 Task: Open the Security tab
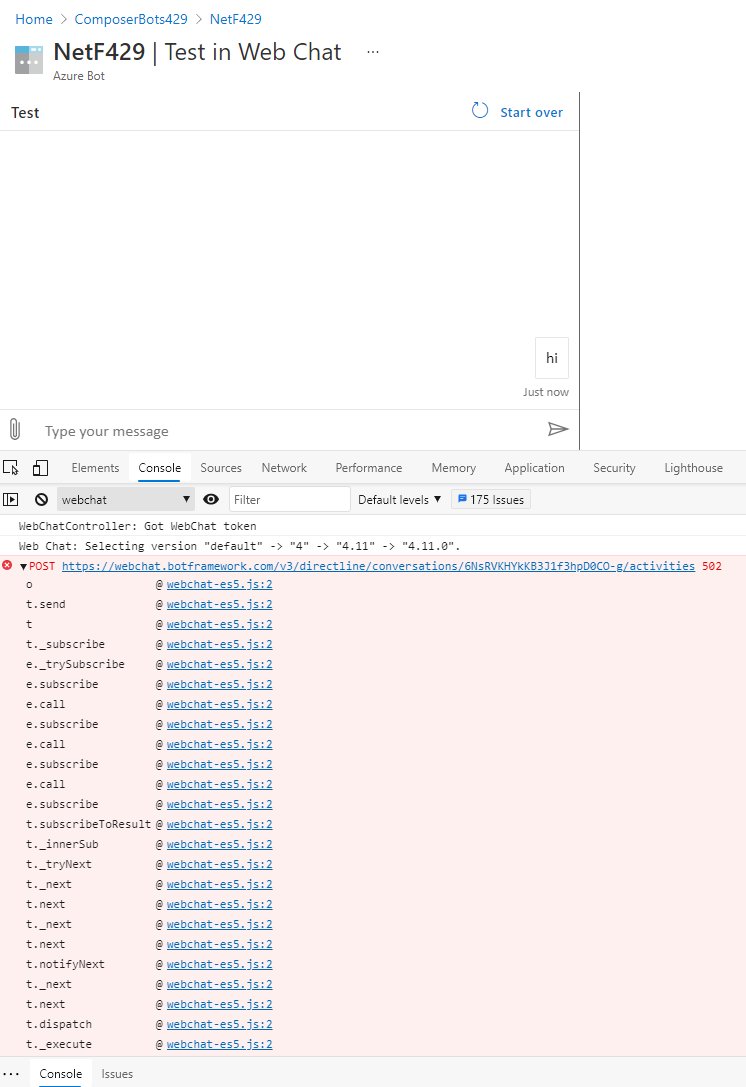[x=614, y=468]
